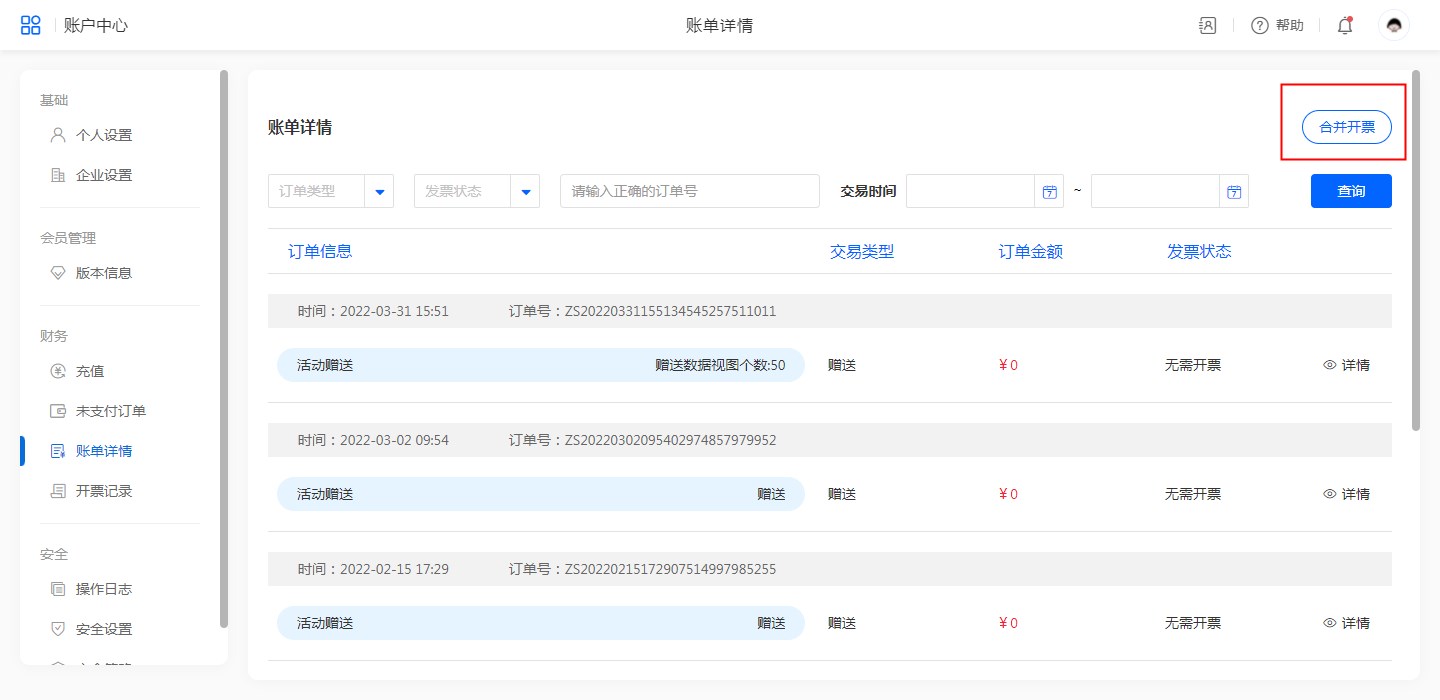Screen dimensions: 1440x700
Task: Open 个人设置 in the sidebar
Action: (x=103, y=135)
